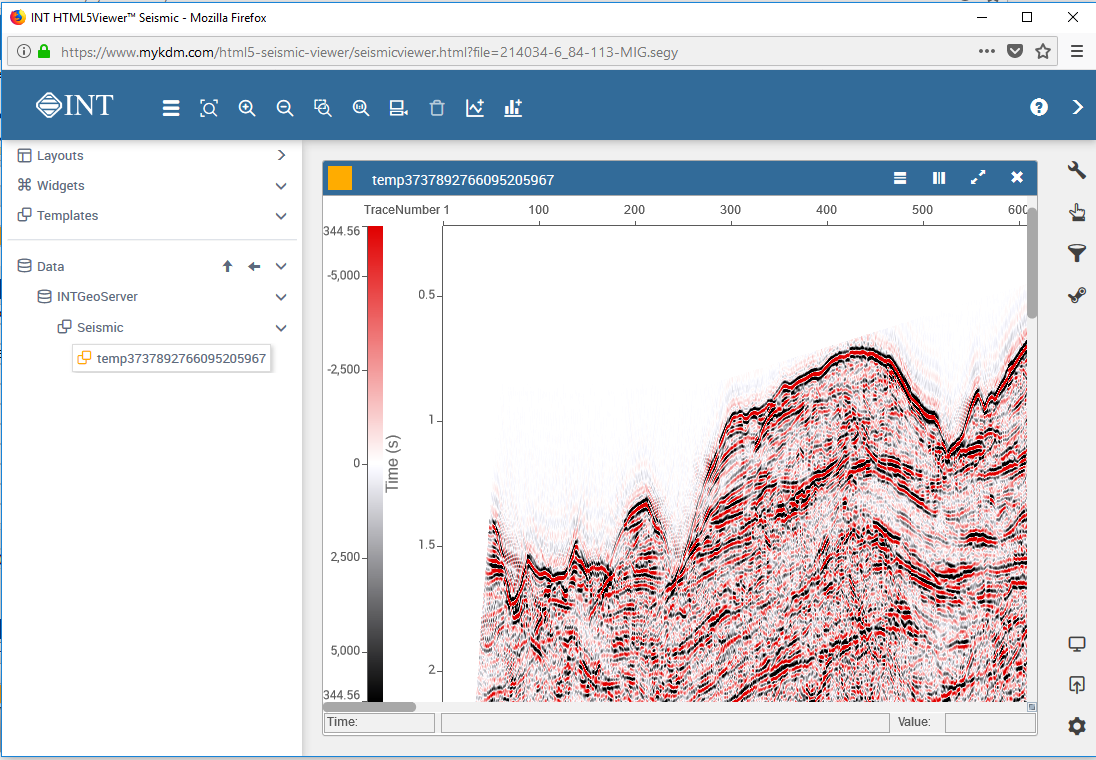Add a bar chart widget
Screen dimensions: 1096x760
coord(513,108)
